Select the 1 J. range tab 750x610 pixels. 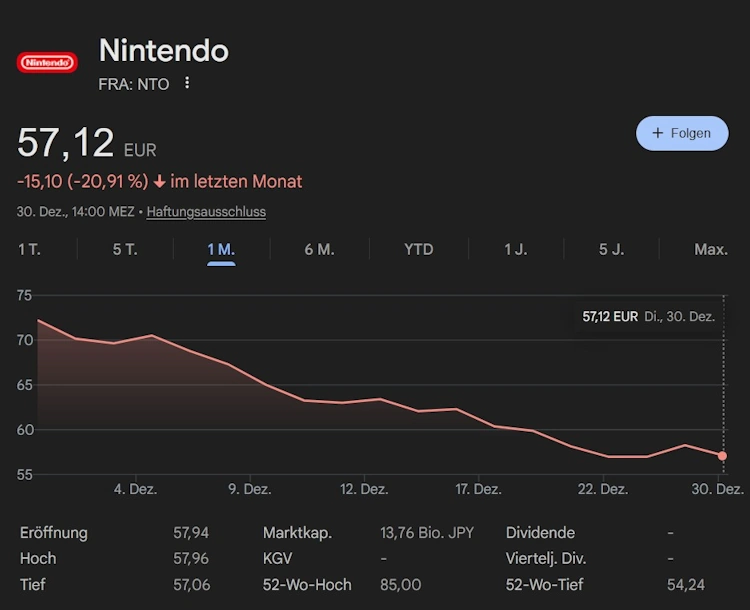pyautogui.click(x=515, y=249)
